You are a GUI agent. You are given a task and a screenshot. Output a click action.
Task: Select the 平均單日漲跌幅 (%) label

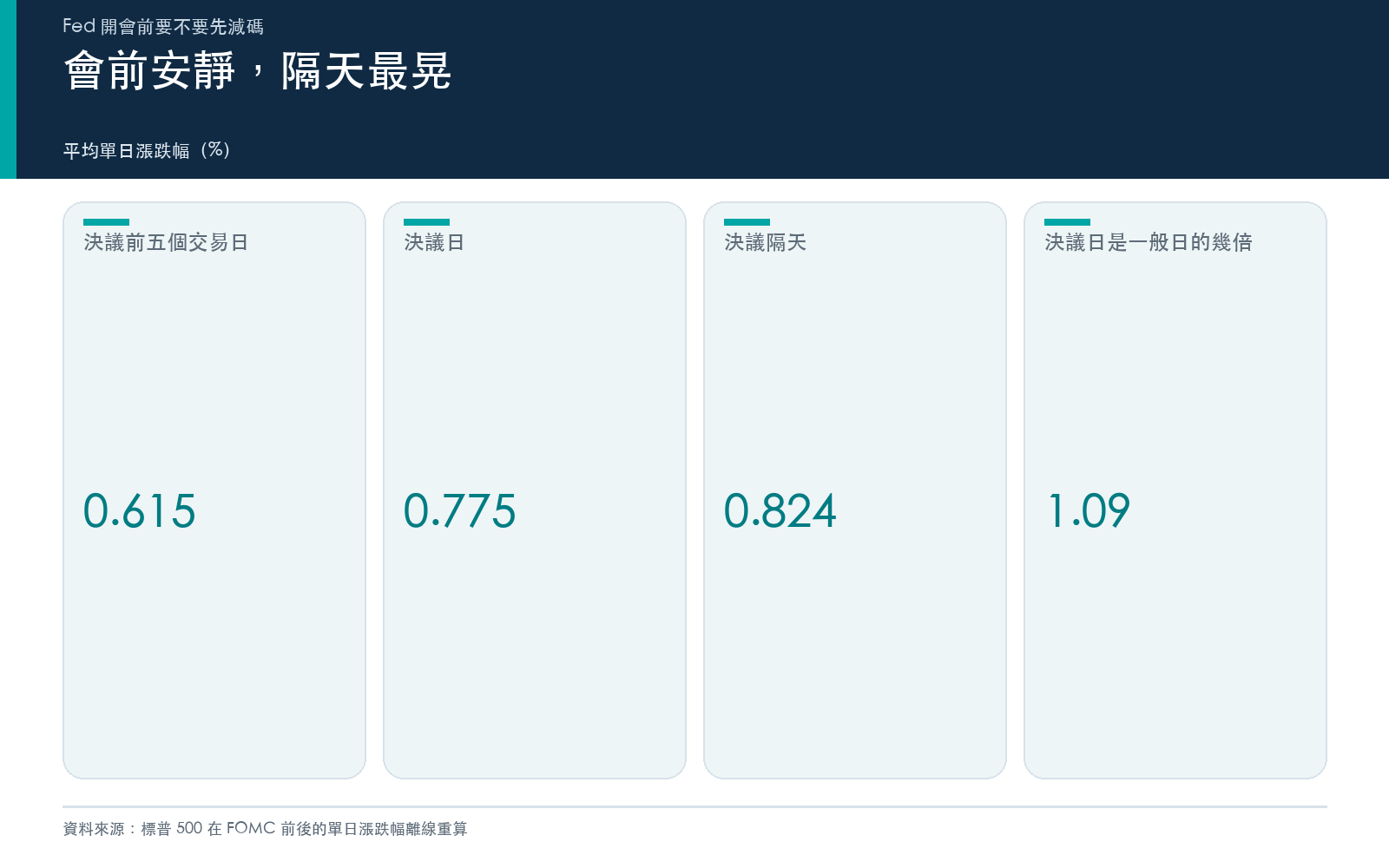[x=147, y=150]
